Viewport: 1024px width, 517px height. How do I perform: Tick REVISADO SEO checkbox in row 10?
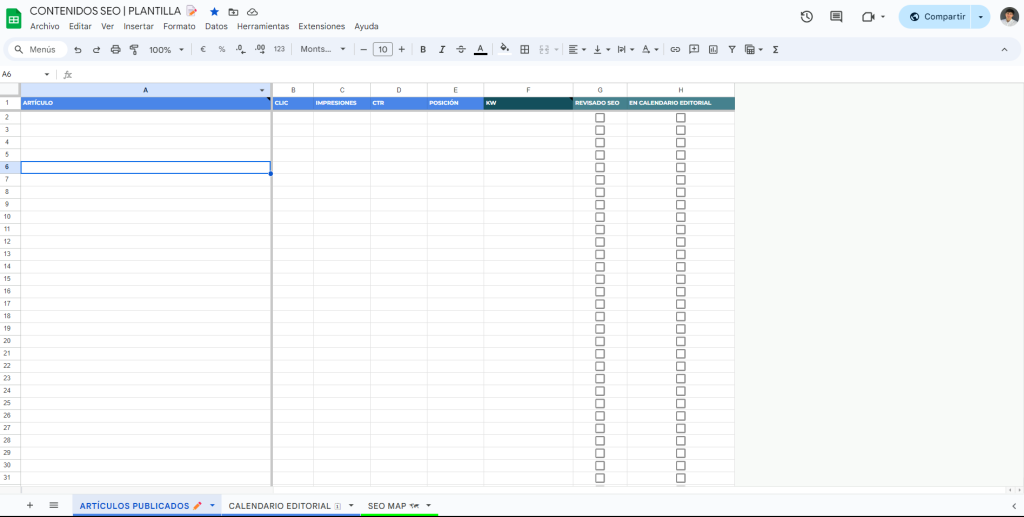(600, 217)
